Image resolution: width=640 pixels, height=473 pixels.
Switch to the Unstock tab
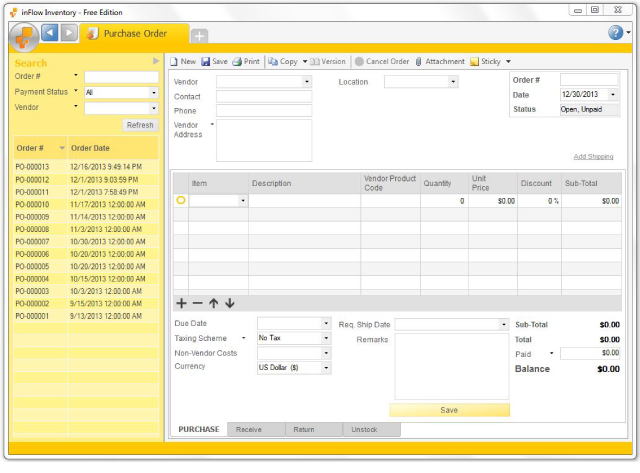(371, 429)
